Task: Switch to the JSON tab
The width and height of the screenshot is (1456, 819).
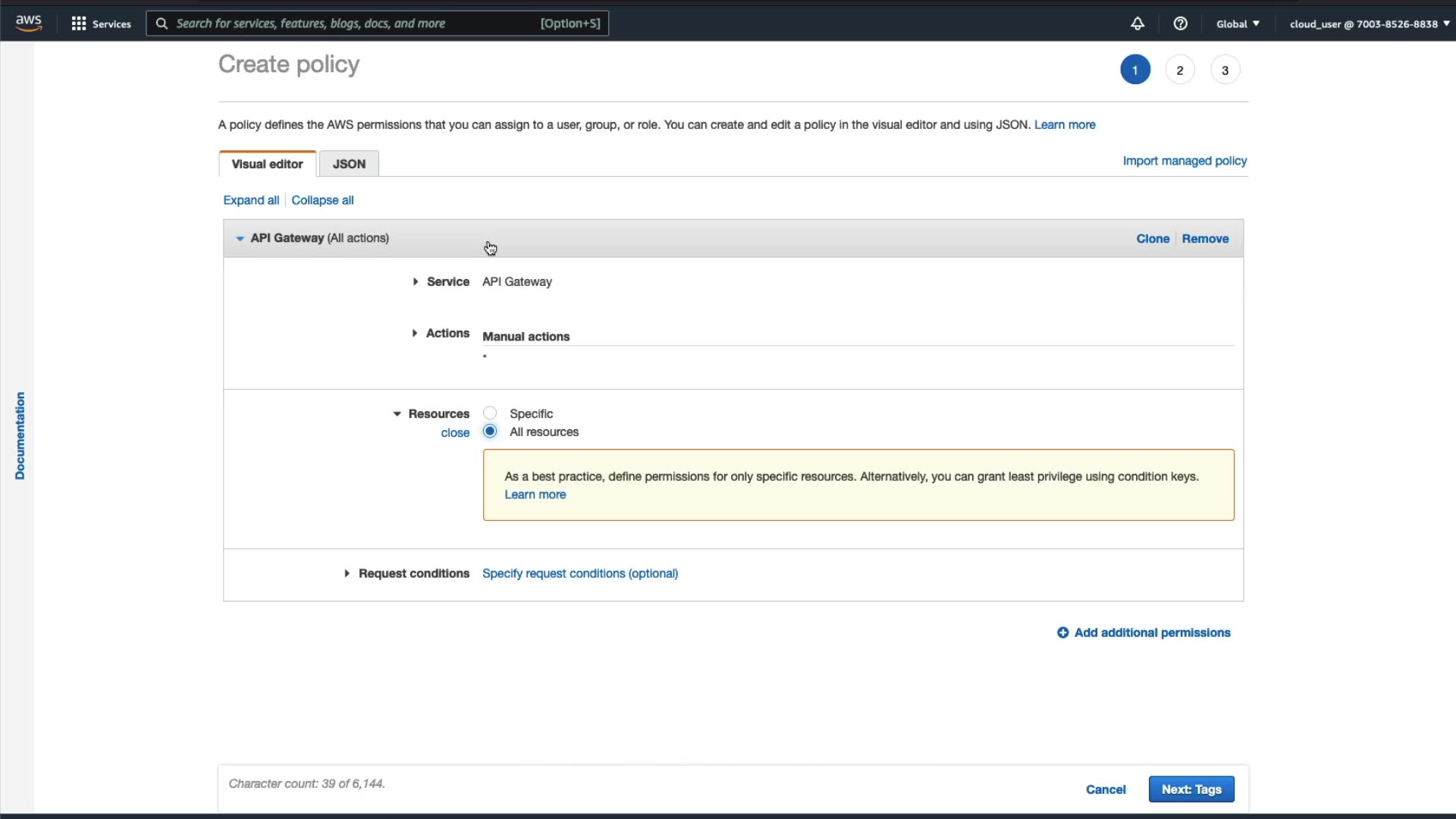Action: 349,164
